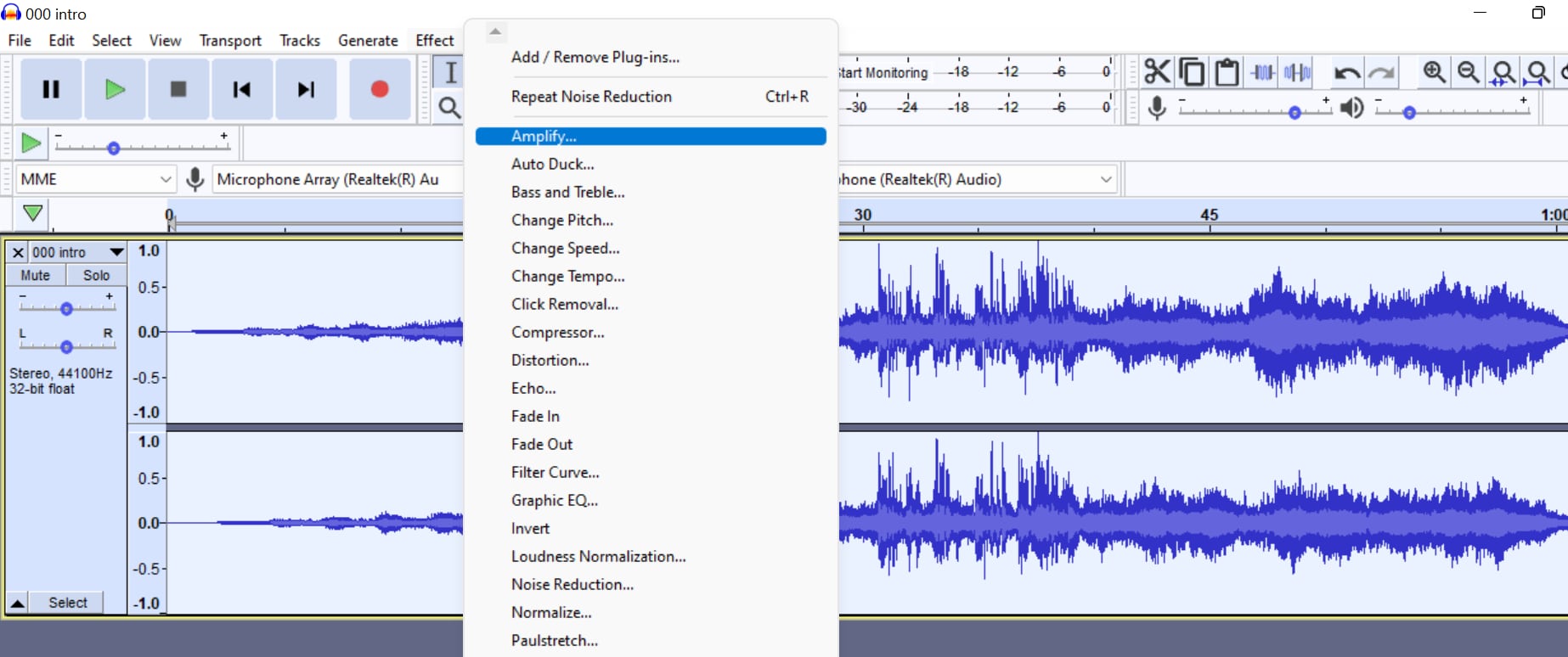
Task: Open the Generate menu
Action: pyautogui.click(x=368, y=41)
